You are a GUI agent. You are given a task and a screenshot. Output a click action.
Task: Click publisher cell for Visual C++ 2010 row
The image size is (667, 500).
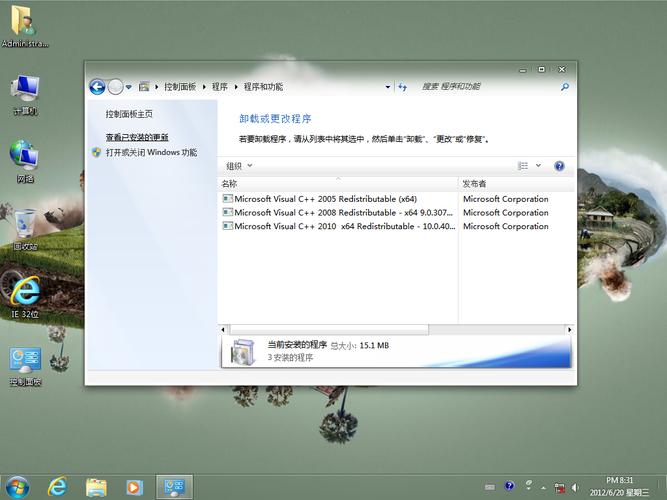(505, 226)
